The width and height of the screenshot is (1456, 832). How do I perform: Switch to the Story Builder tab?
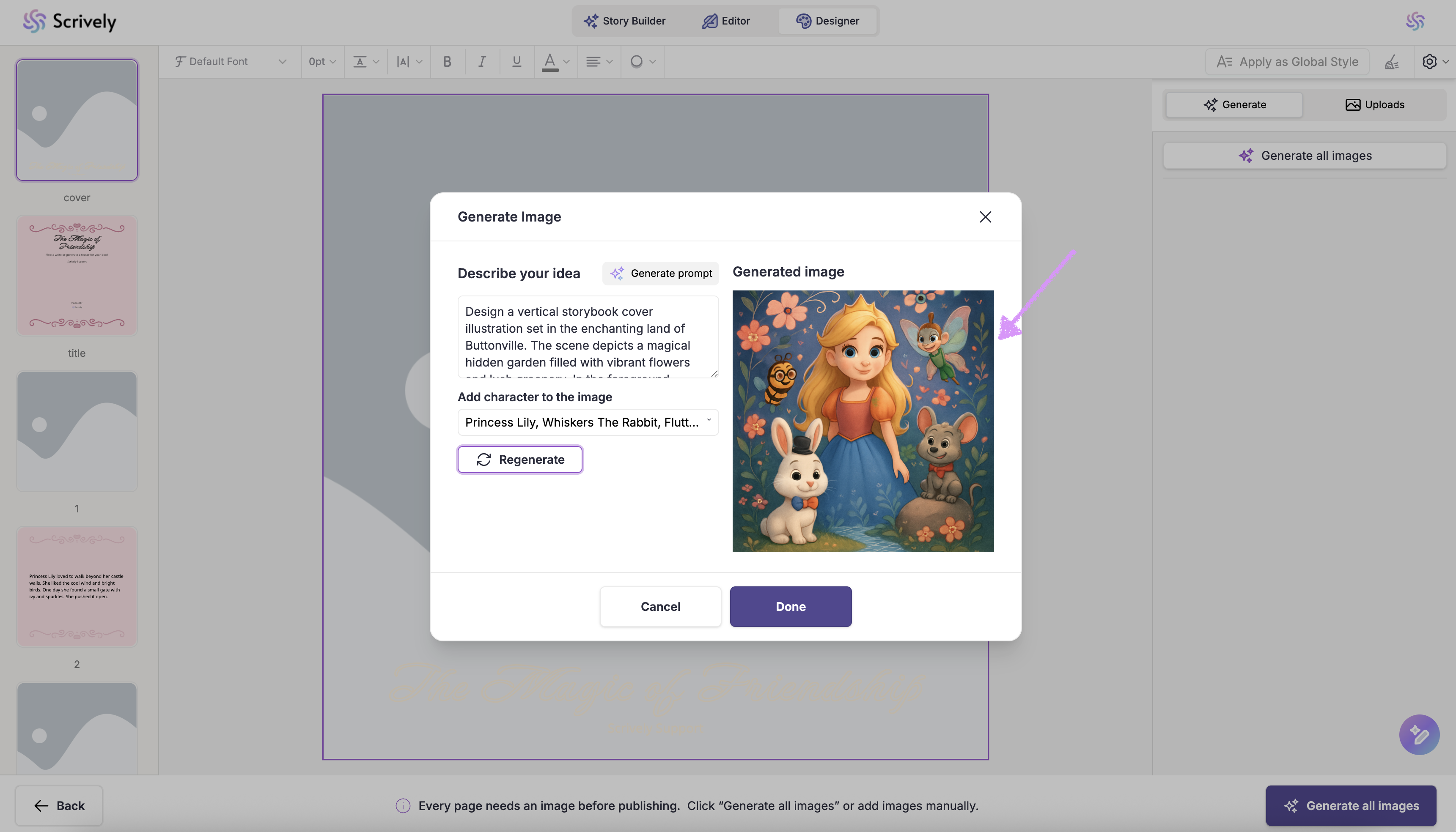(624, 21)
